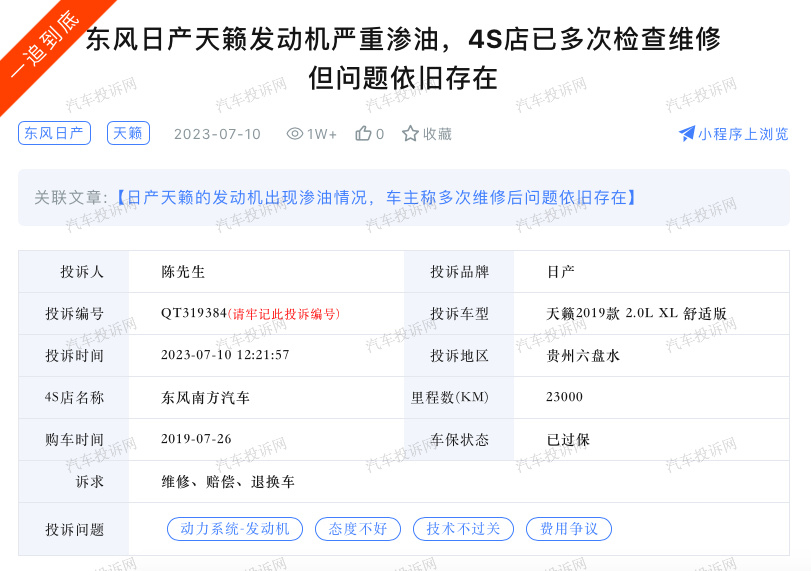Click the 关联文章 label
The height and width of the screenshot is (571, 811).
point(71,197)
